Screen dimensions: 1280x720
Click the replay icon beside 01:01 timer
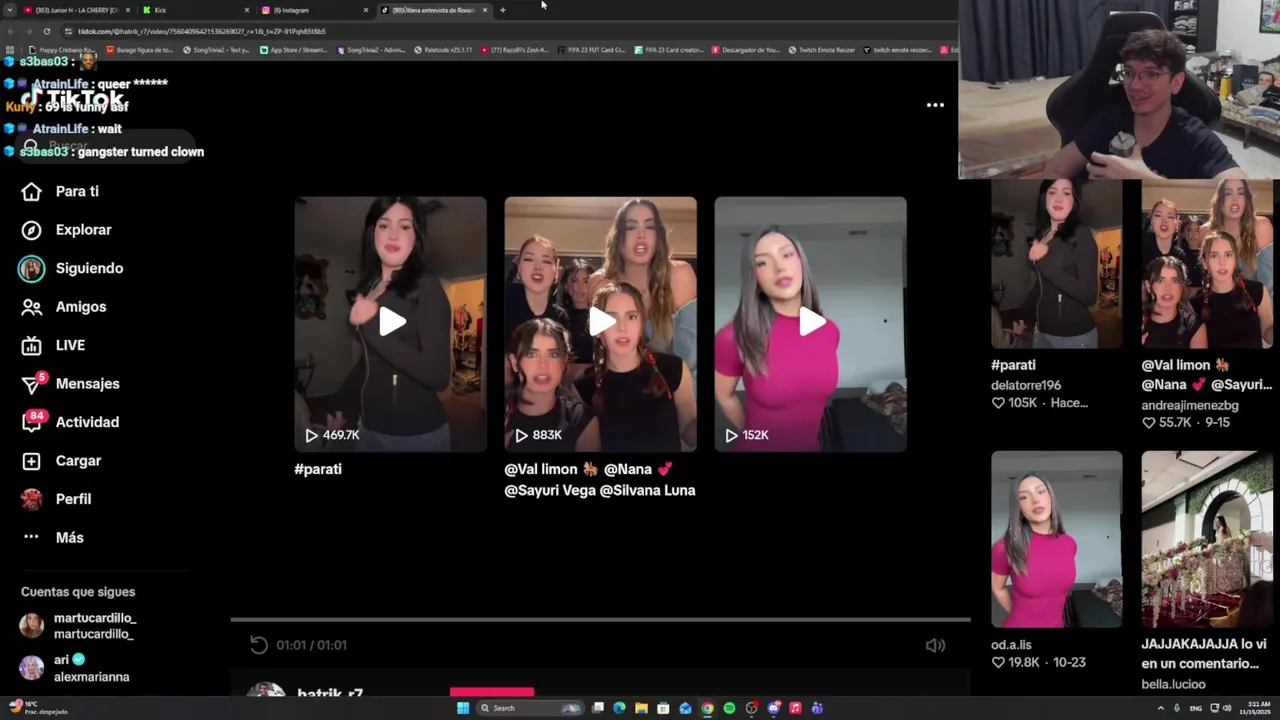click(x=259, y=645)
